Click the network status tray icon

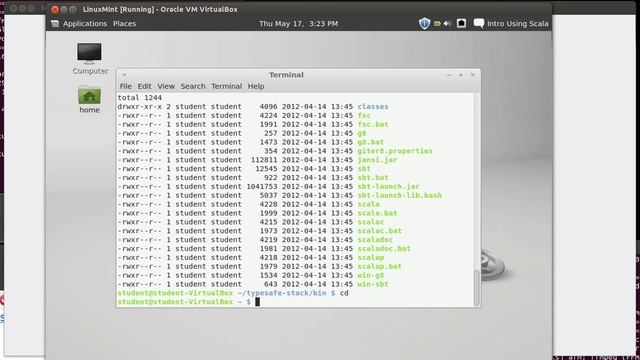pos(461,23)
